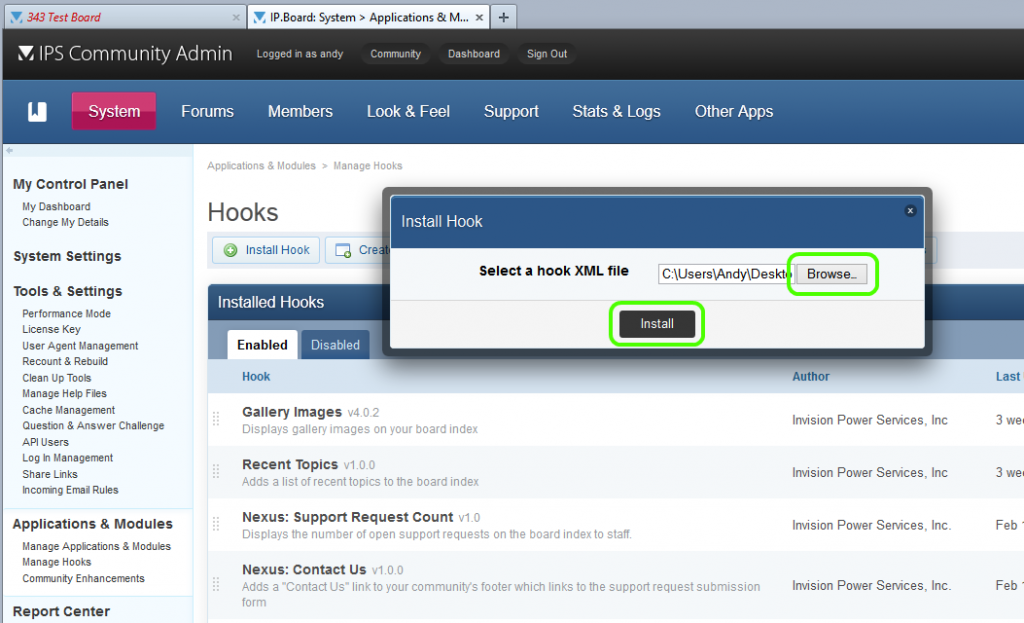The image size is (1024, 623).
Task: Click the IPS bookmark icon in navigation bar
Action: coord(37,112)
